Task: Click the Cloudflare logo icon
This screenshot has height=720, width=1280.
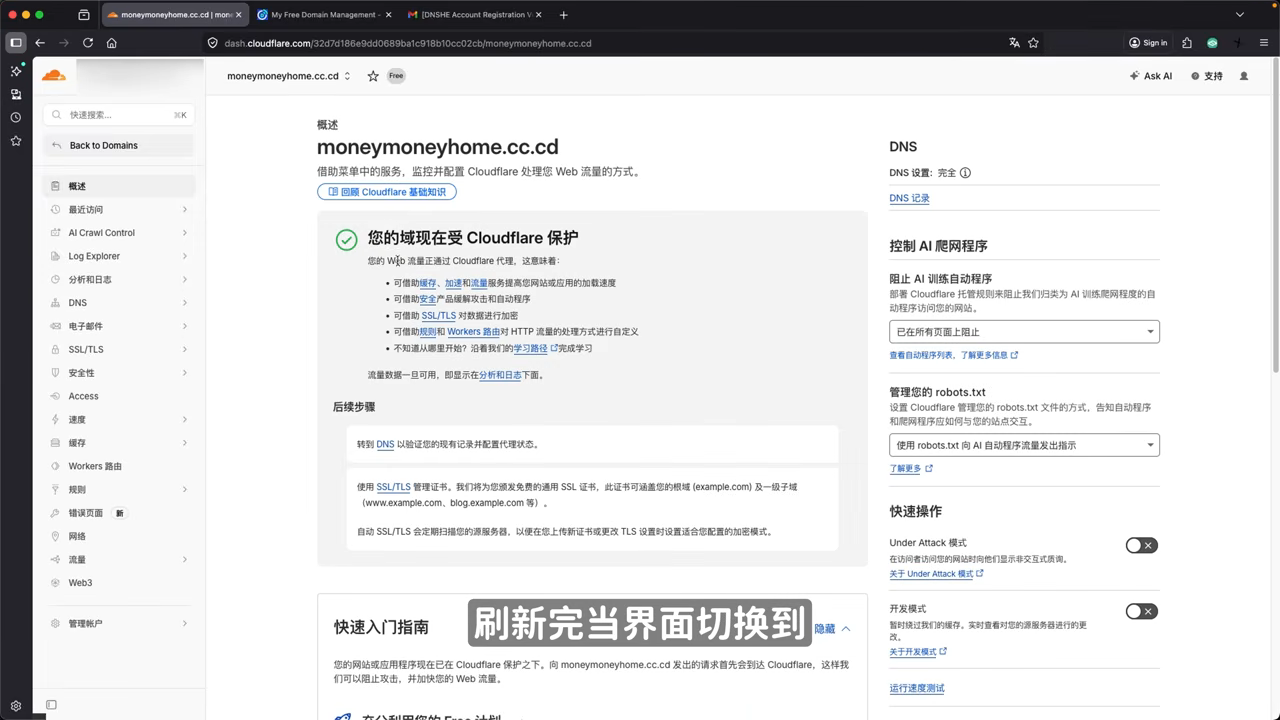Action: click(53, 75)
